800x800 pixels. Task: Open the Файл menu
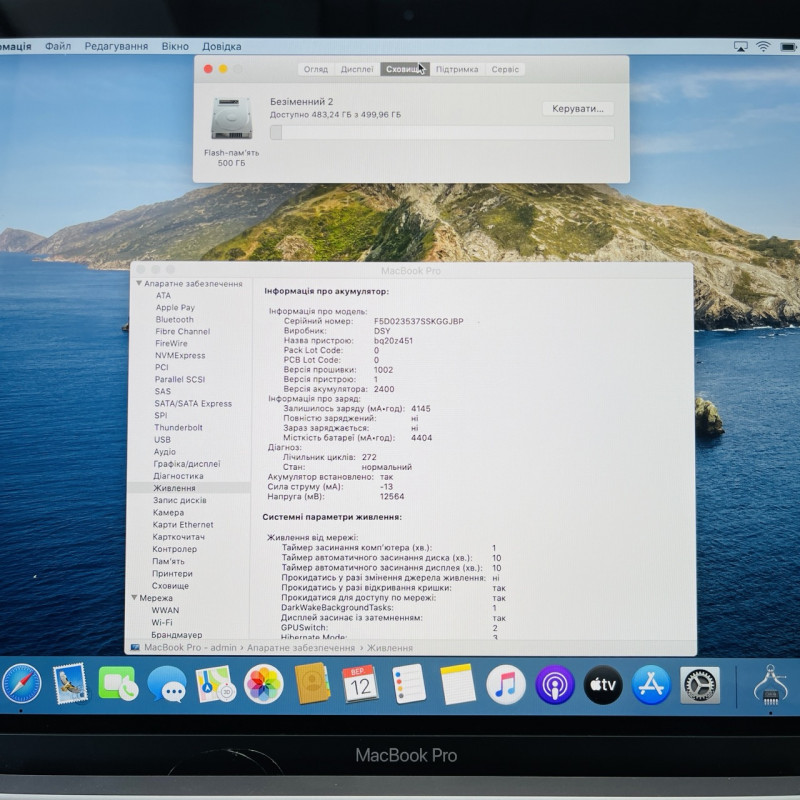pos(58,46)
